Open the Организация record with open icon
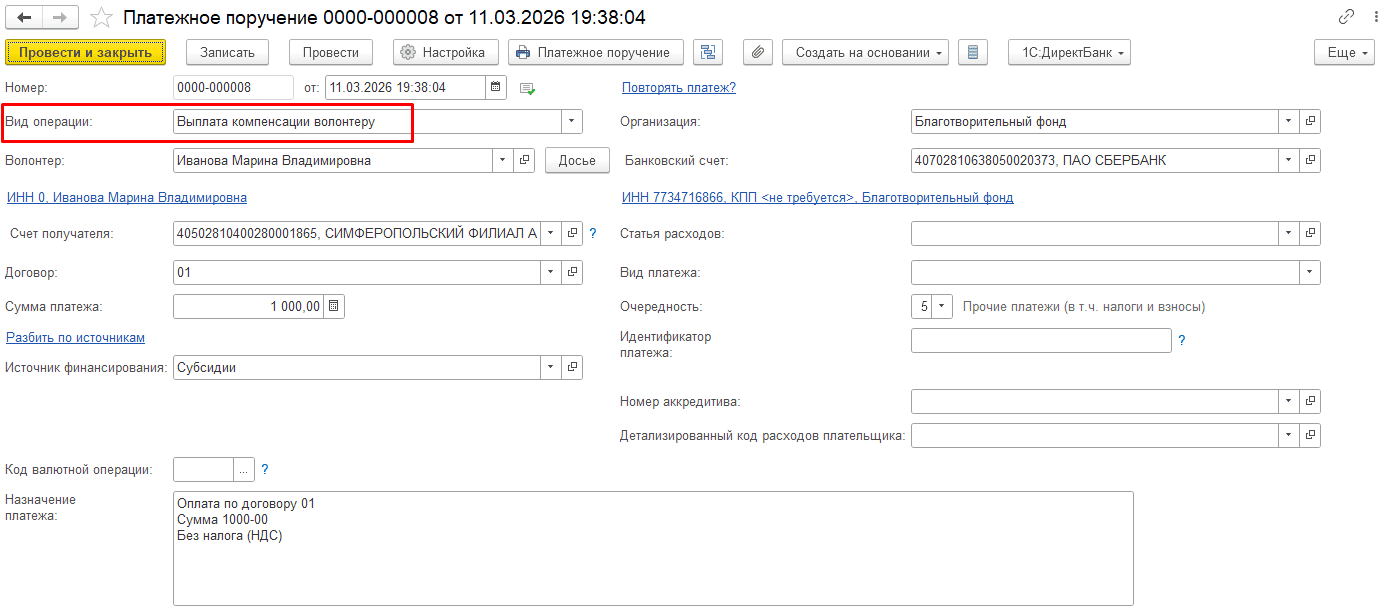 click(x=1310, y=122)
